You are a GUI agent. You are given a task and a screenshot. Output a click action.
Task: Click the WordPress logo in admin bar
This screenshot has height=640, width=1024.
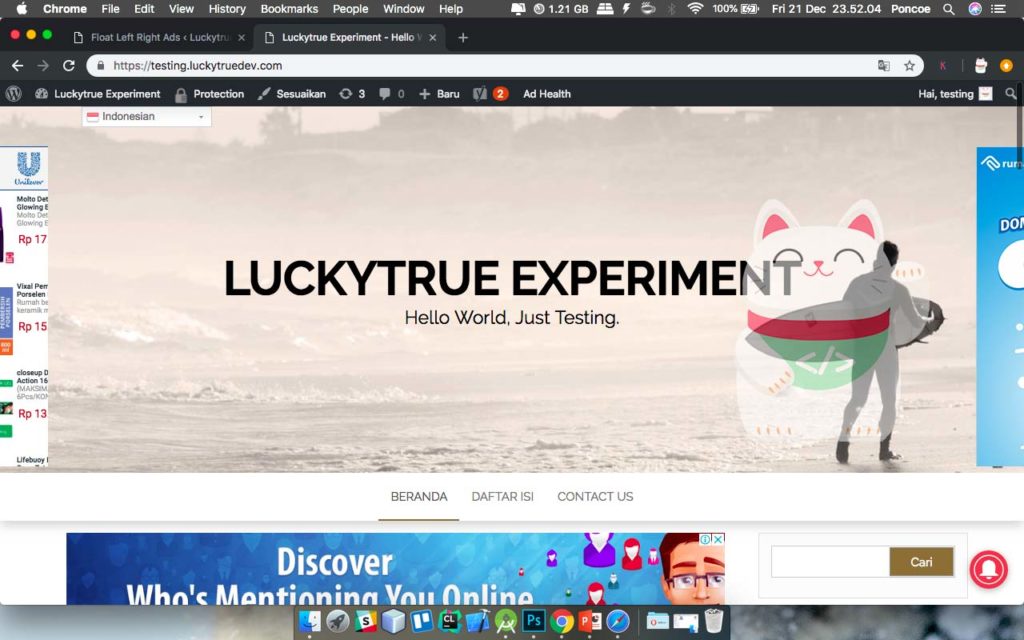(13, 94)
